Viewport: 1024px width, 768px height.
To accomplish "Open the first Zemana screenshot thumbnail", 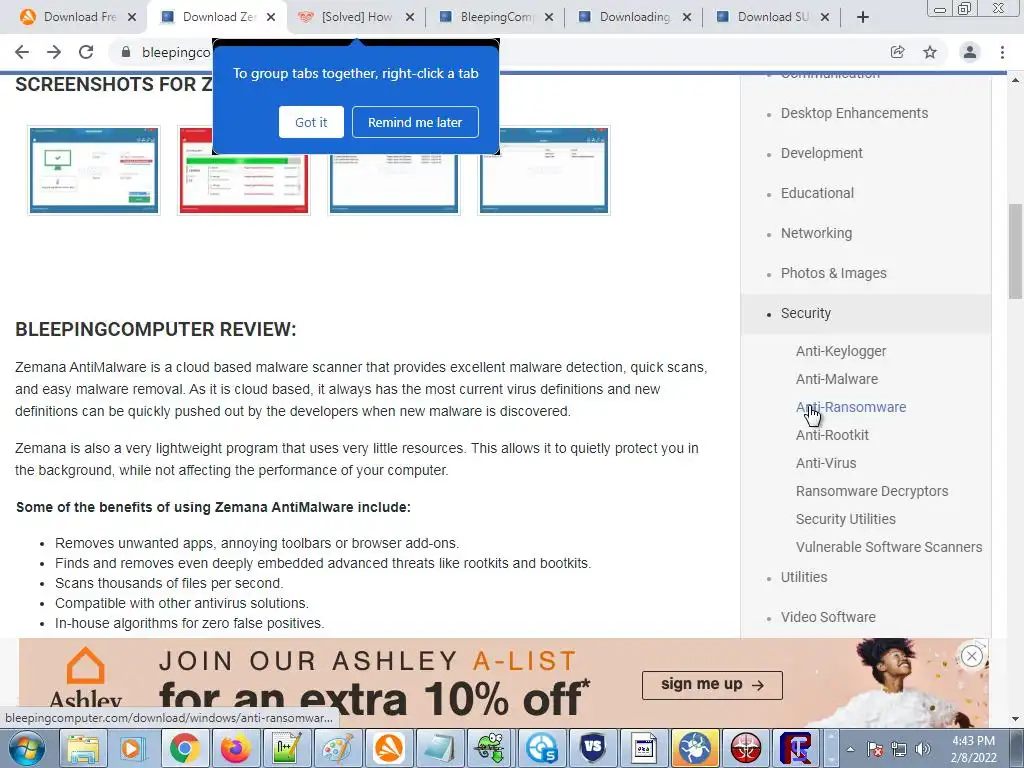I will coord(93,170).
